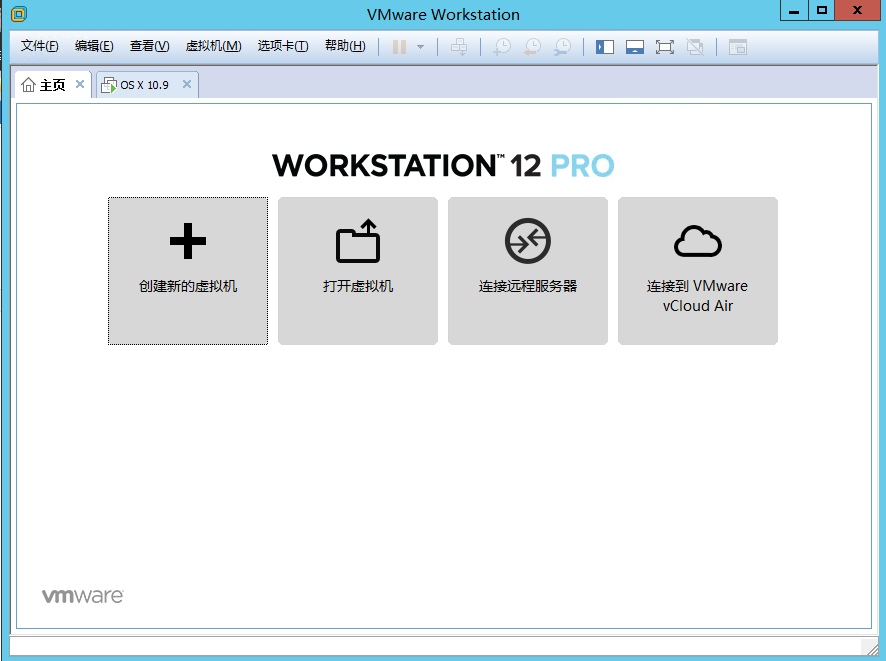
Task: Expand the power options dropdown arrow
Action: pos(421,47)
